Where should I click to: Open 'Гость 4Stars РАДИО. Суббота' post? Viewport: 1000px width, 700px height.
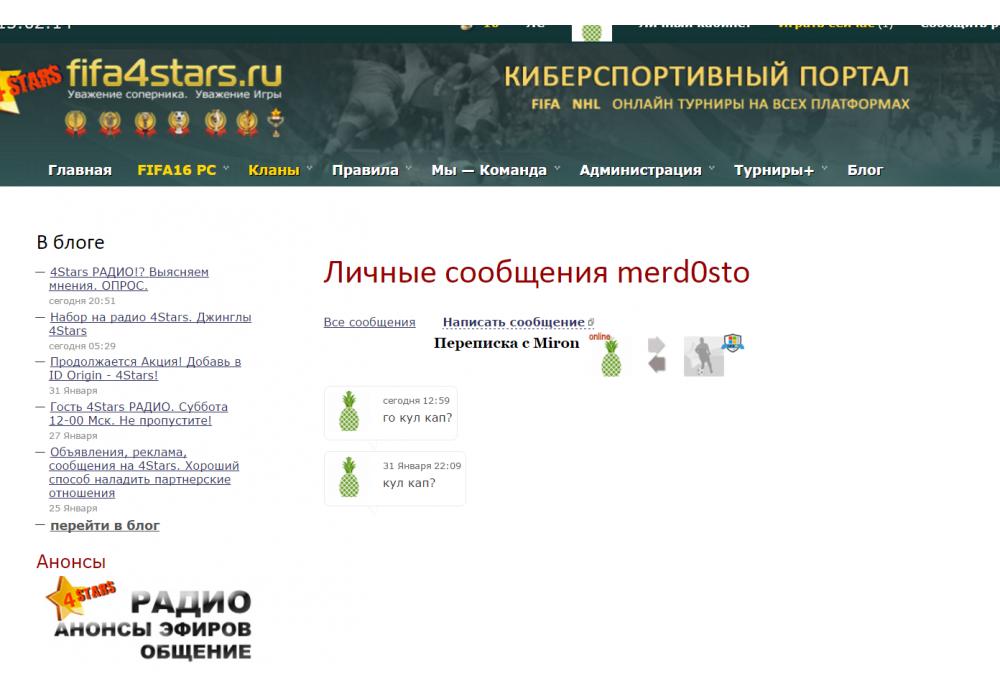[138, 414]
